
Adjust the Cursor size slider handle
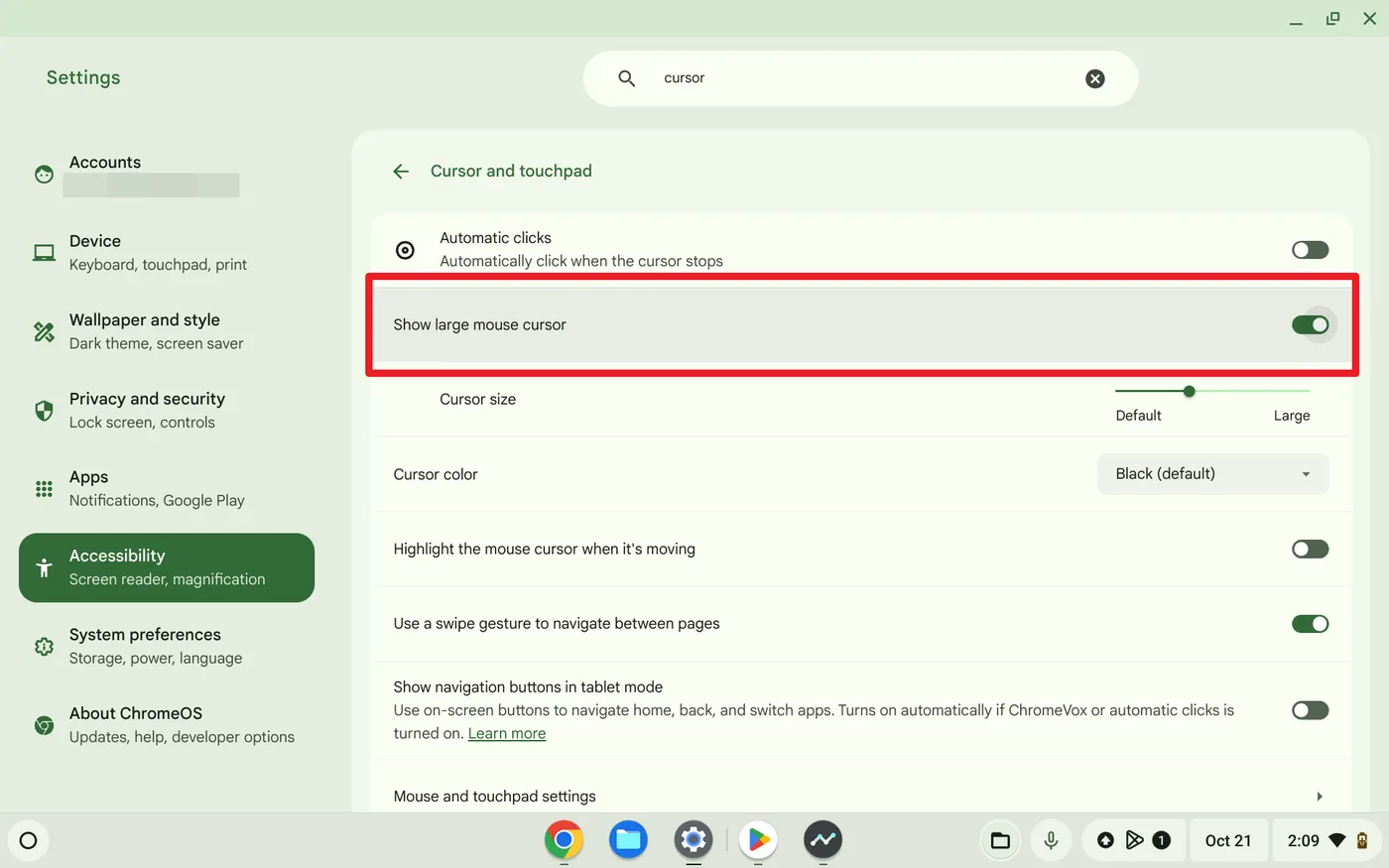point(1189,391)
